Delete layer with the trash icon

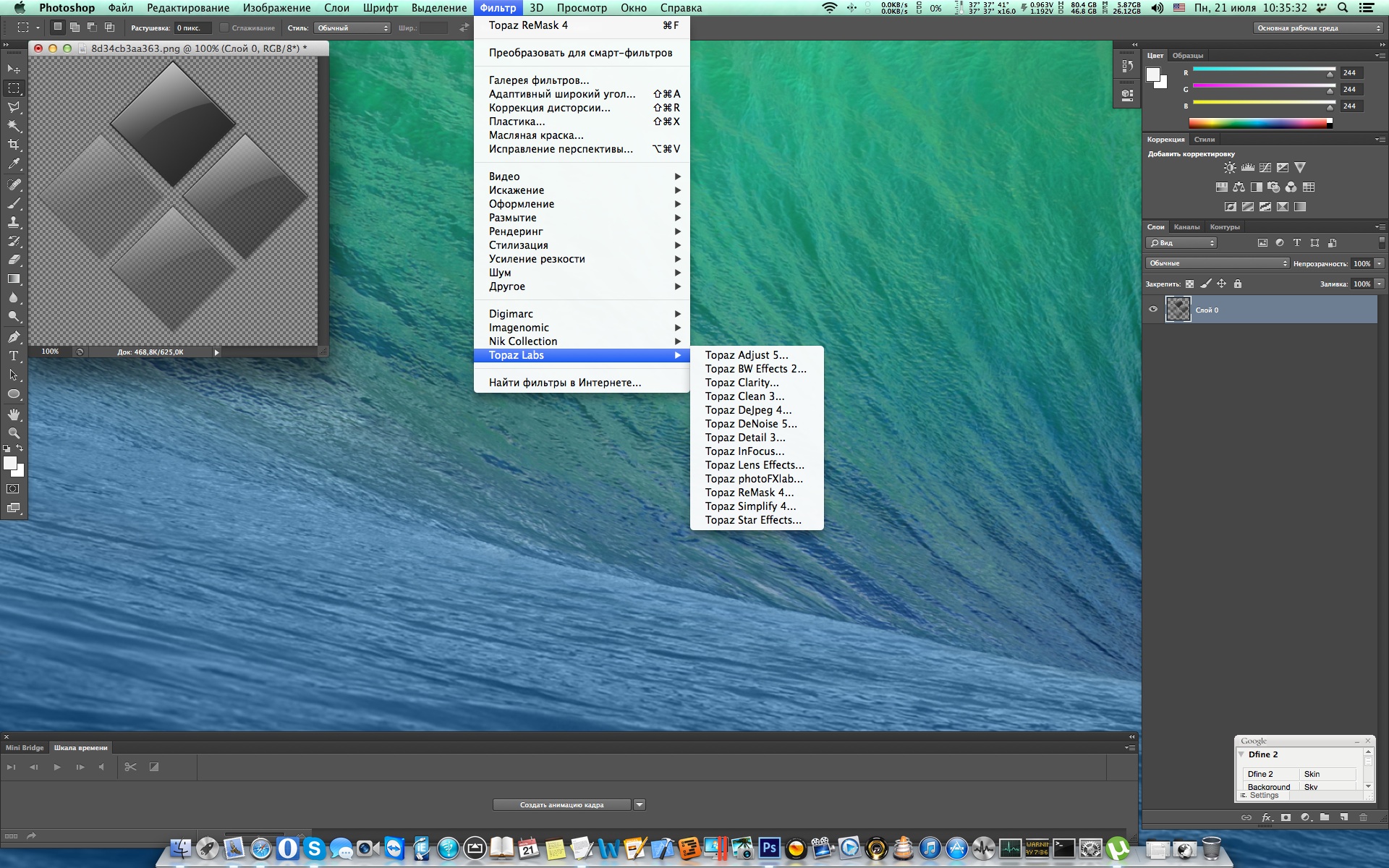pos(1364,817)
